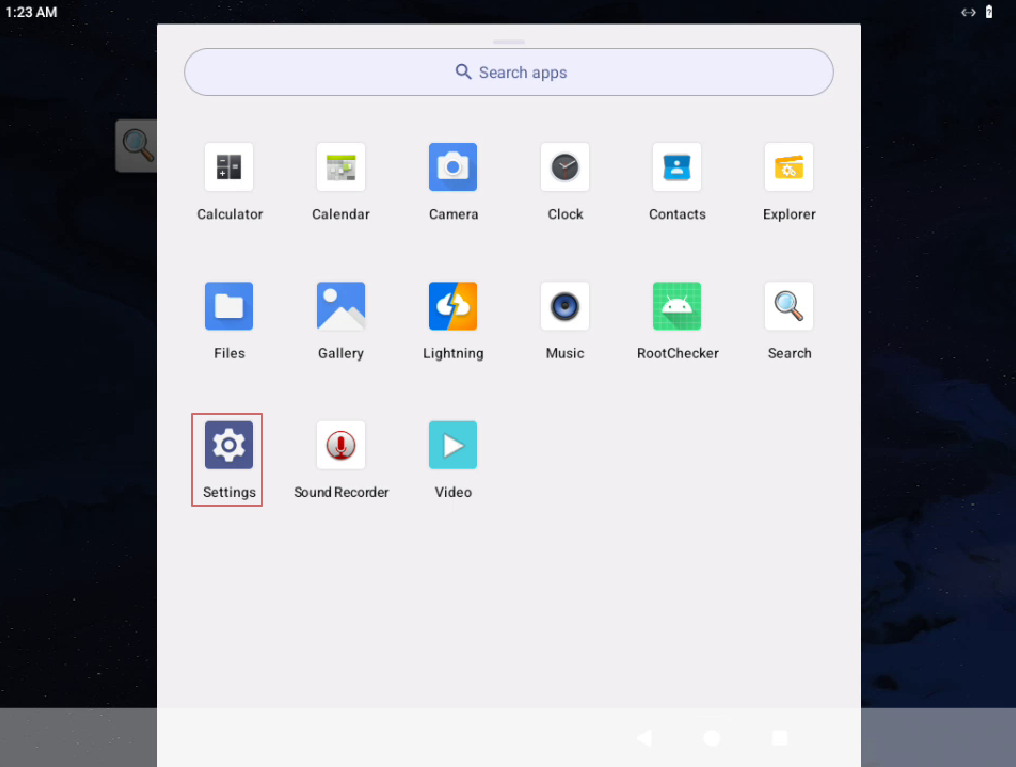Launch the Explorer app

(789, 168)
